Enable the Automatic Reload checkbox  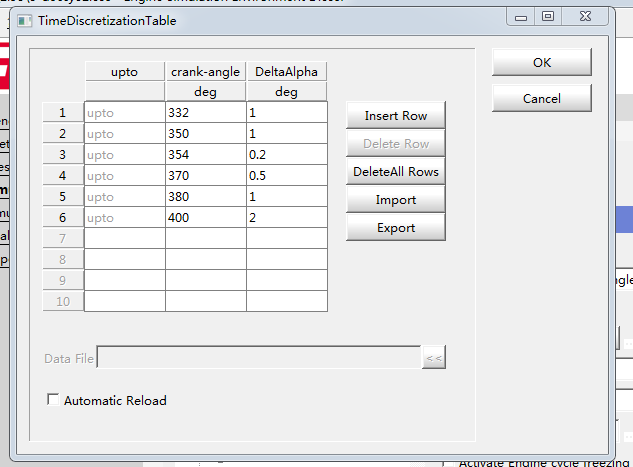tap(54, 401)
